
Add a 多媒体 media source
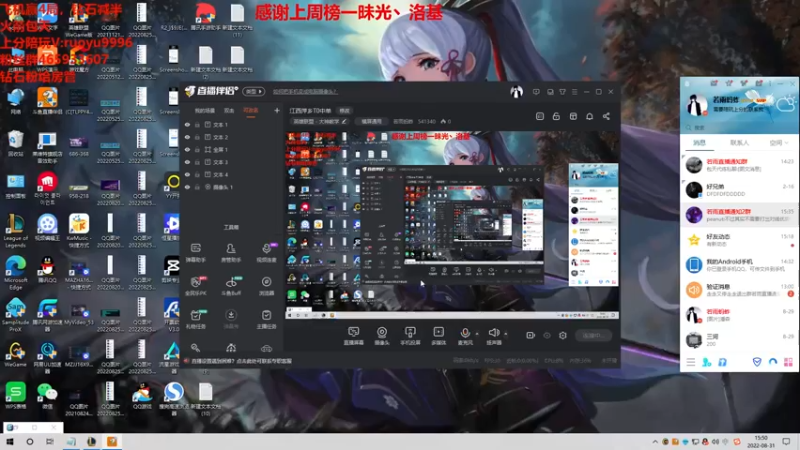(x=438, y=336)
